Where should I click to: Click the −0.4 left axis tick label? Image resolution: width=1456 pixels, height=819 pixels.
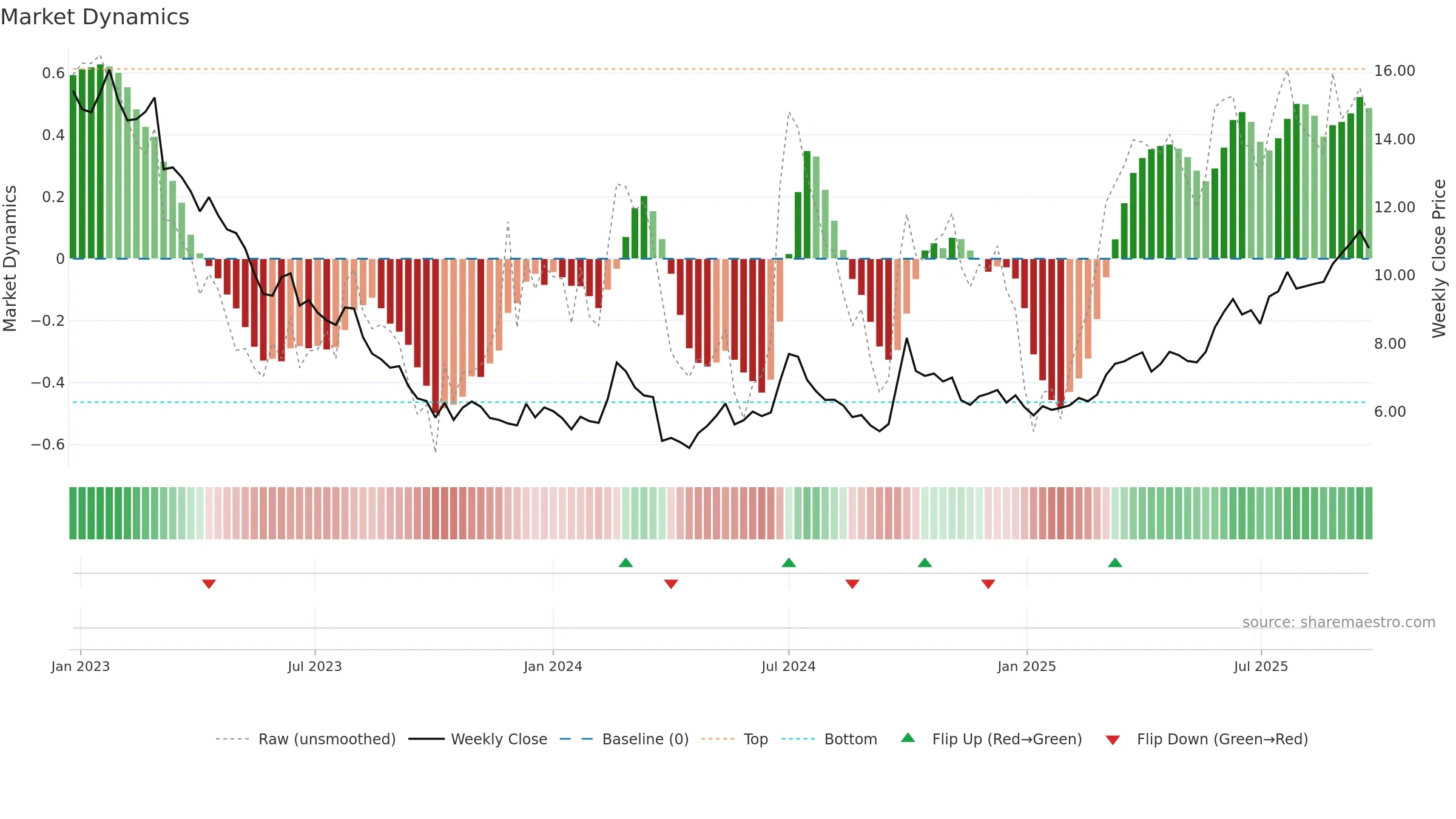click(x=48, y=383)
